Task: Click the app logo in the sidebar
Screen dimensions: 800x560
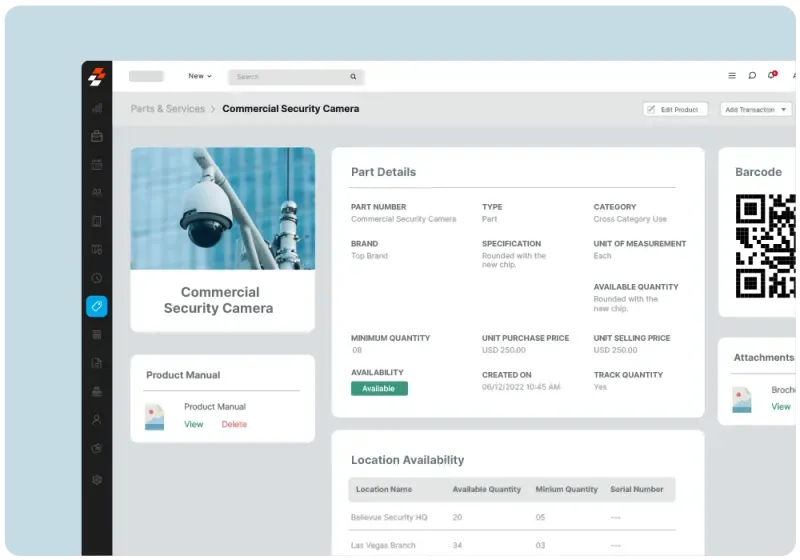Action: coord(97,76)
